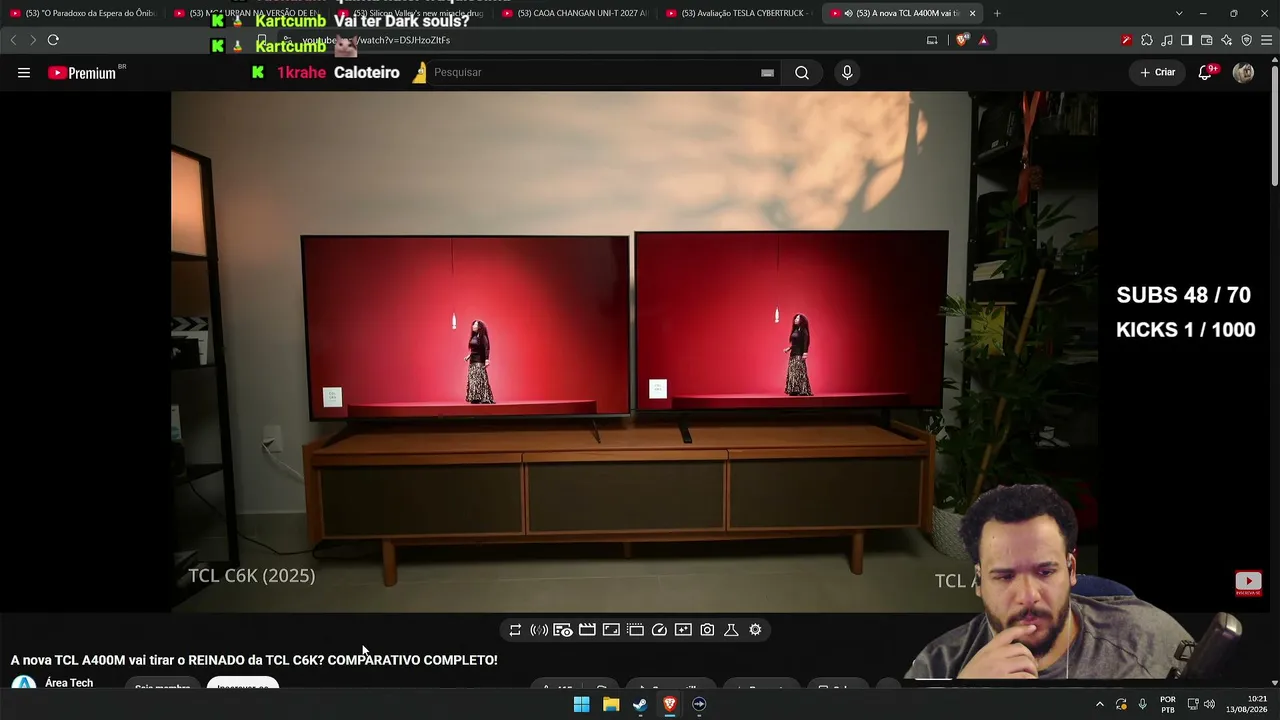
Task: Go back in browser history
Action: 13,40
